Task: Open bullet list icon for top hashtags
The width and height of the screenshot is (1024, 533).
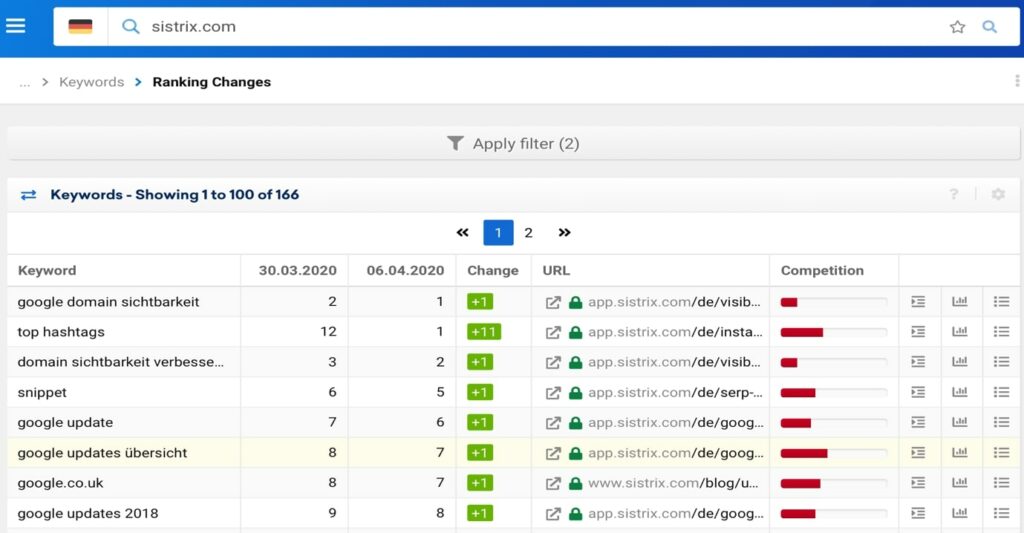Action: (x=1001, y=332)
